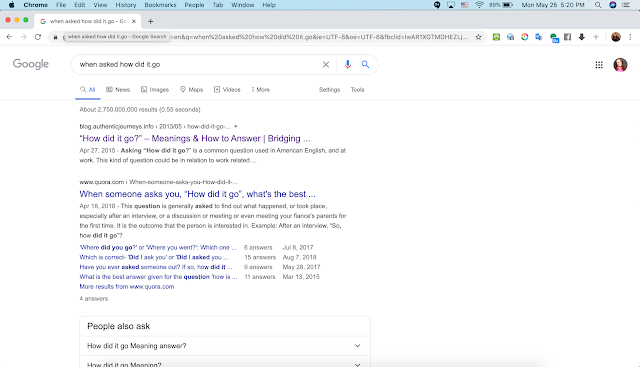Click the green extension icon in toolbar

[x=496, y=37]
